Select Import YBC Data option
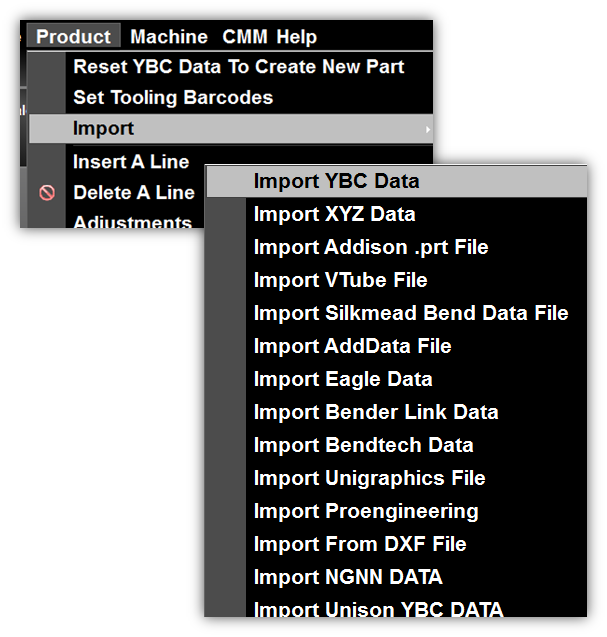 [x=336, y=182]
